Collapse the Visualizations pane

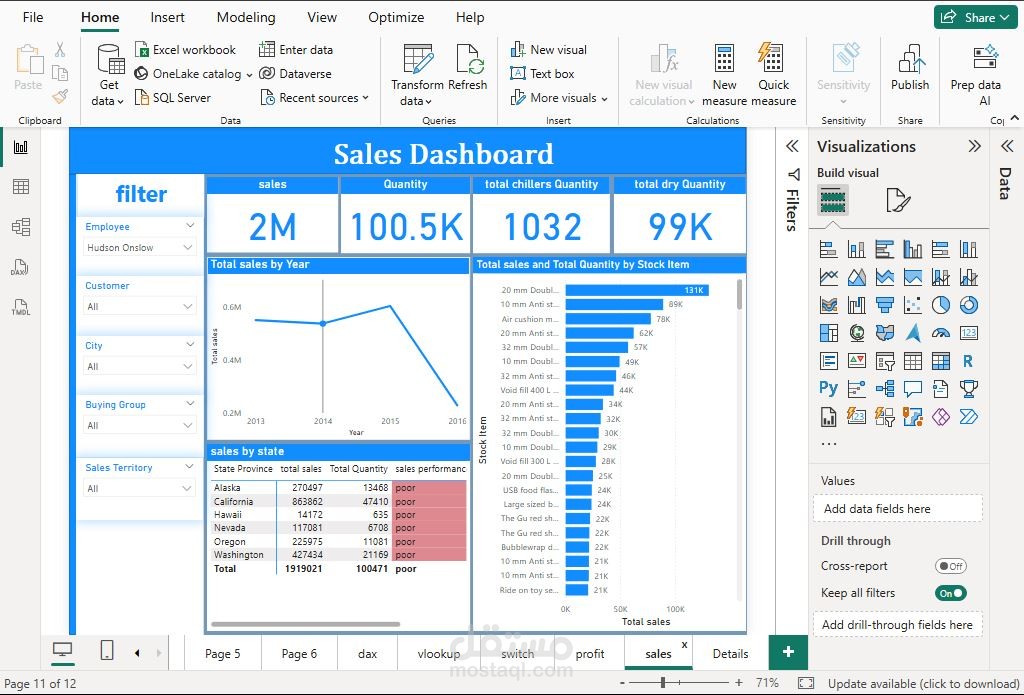coord(974,146)
